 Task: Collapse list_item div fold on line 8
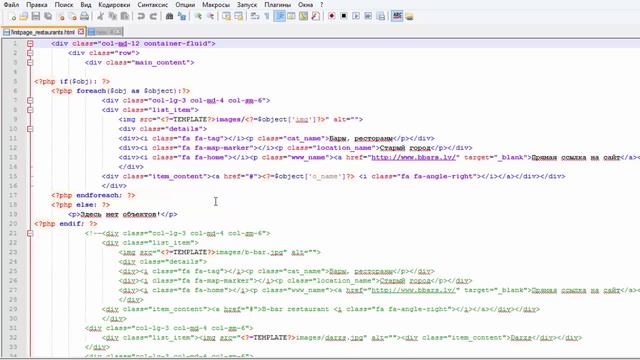[30, 110]
